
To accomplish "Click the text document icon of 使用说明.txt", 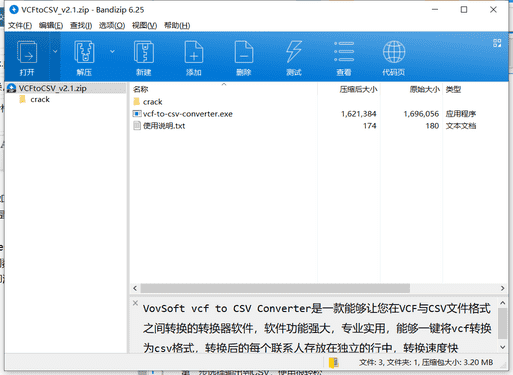I will coord(137,126).
